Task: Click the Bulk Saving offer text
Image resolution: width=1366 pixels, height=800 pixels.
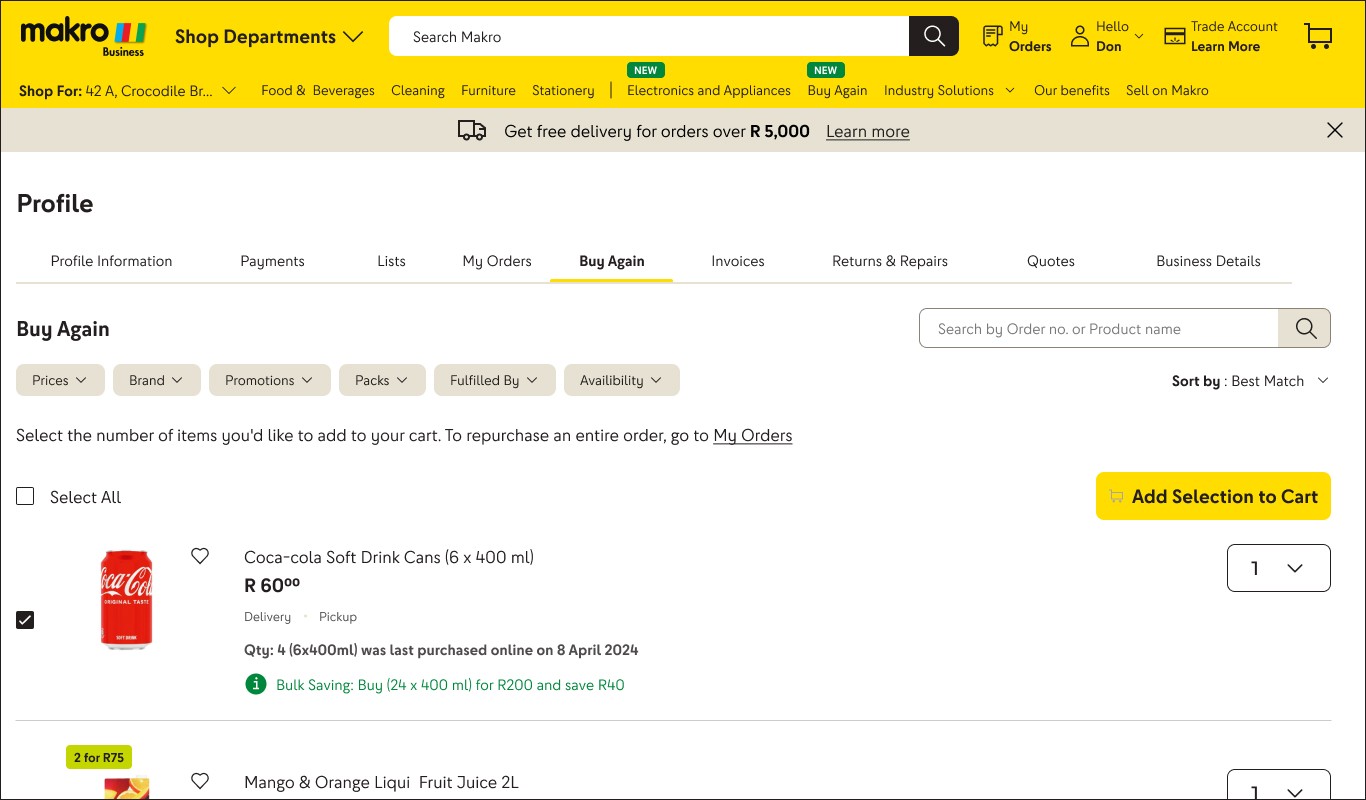Action: (450, 685)
